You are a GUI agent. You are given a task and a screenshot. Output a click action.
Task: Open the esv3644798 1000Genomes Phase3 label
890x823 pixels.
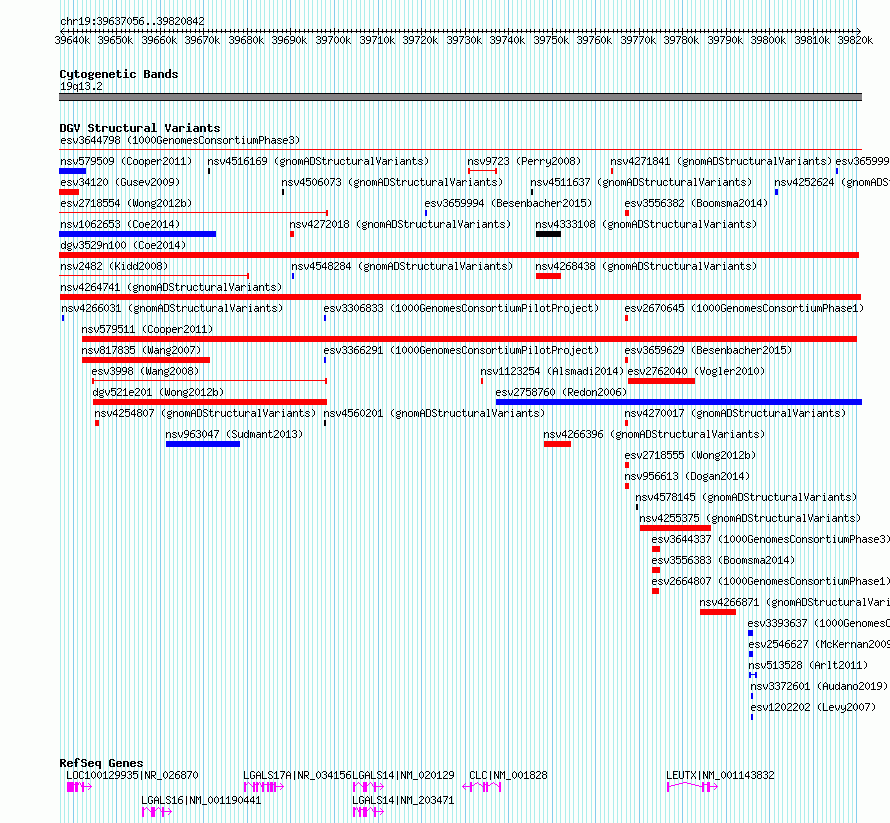[180, 140]
